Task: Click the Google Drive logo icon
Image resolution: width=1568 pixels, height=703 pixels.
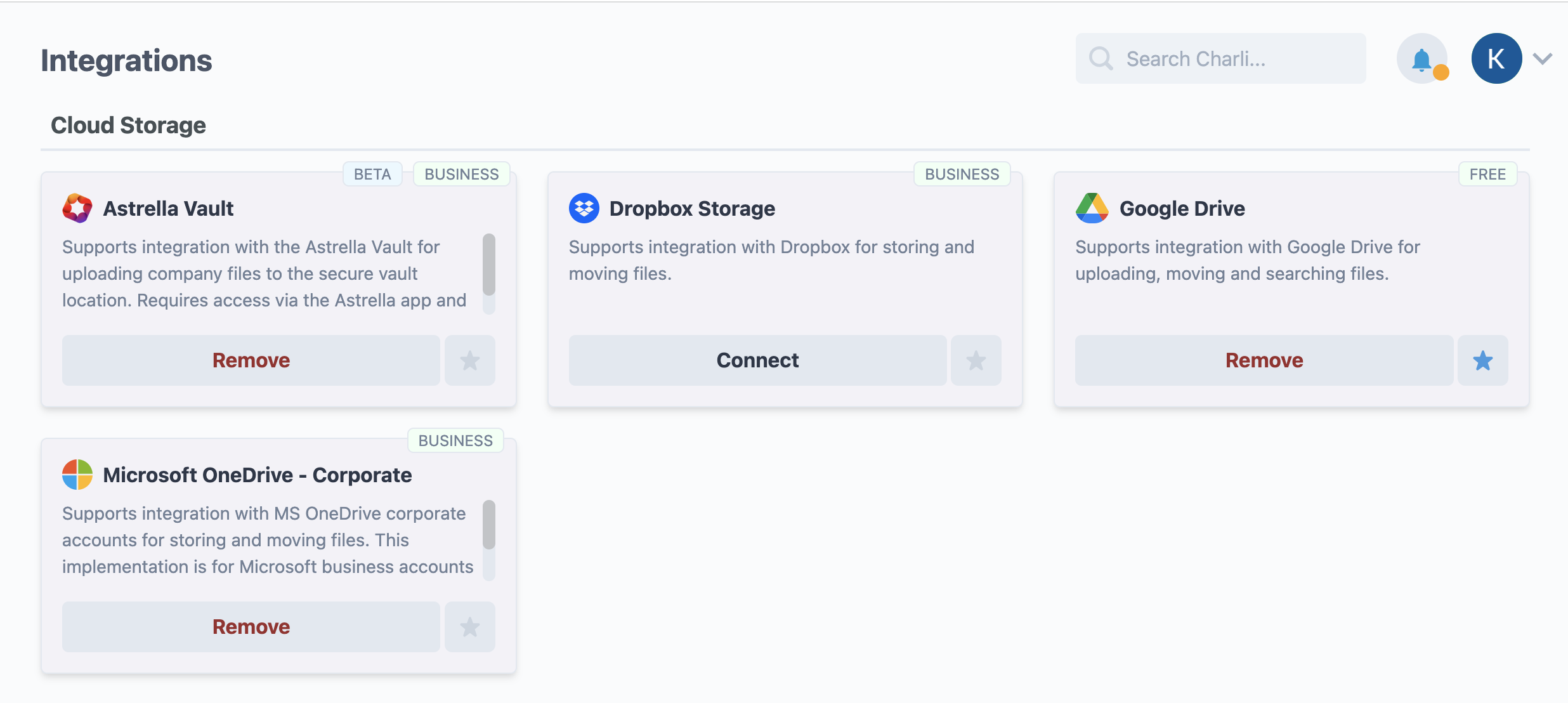Action: click(x=1092, y=208)
